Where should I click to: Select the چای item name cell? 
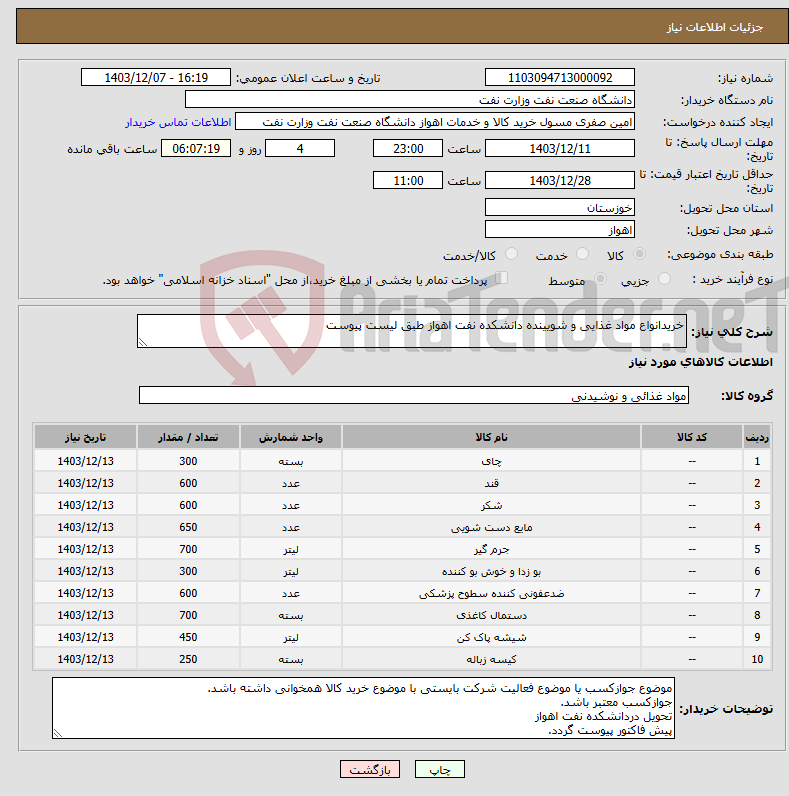tap(491, 461)
